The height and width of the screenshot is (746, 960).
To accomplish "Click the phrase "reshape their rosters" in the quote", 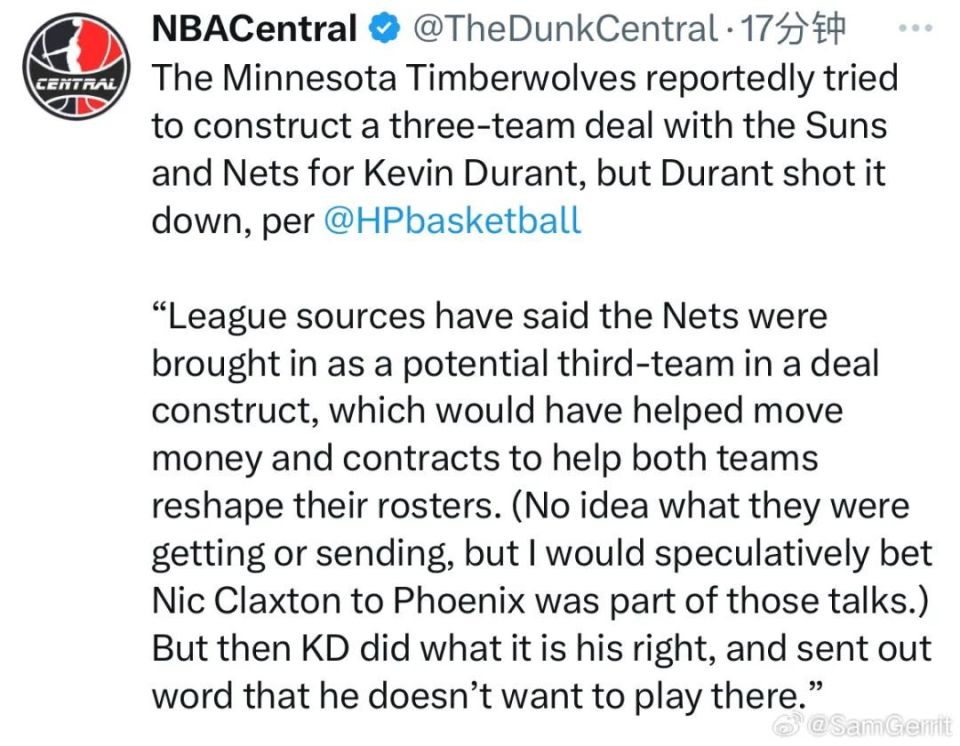I will click(x=322, y=506).
